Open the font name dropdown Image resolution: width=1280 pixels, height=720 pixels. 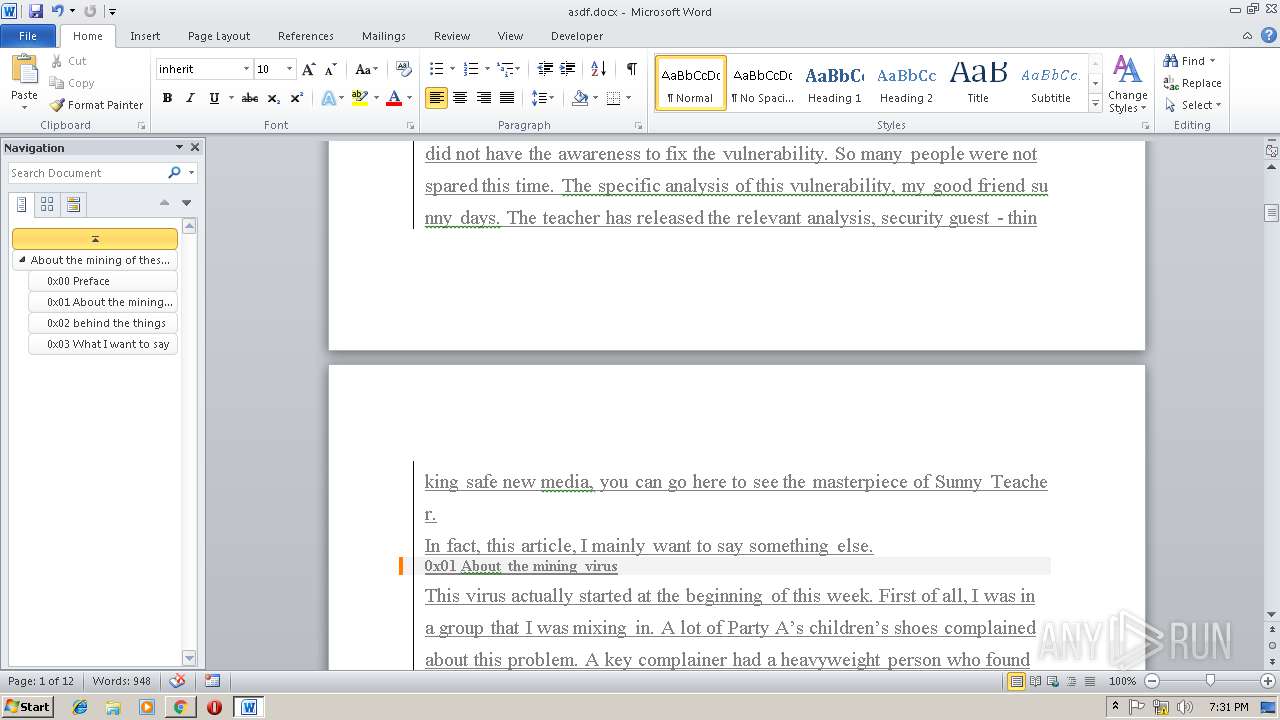(x=246, y=69)
